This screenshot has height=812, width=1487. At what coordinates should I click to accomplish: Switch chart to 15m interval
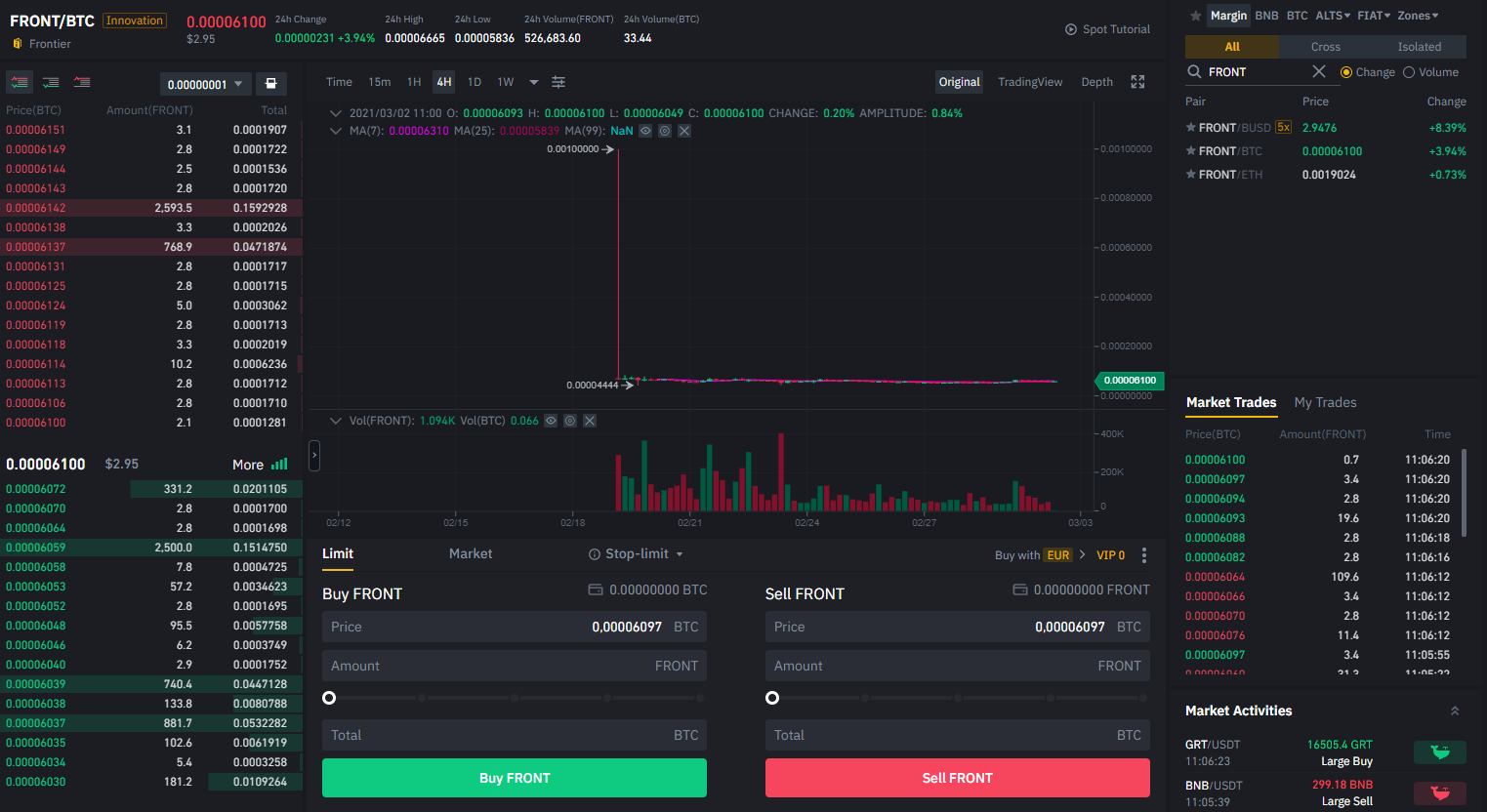tap(380, 82)
